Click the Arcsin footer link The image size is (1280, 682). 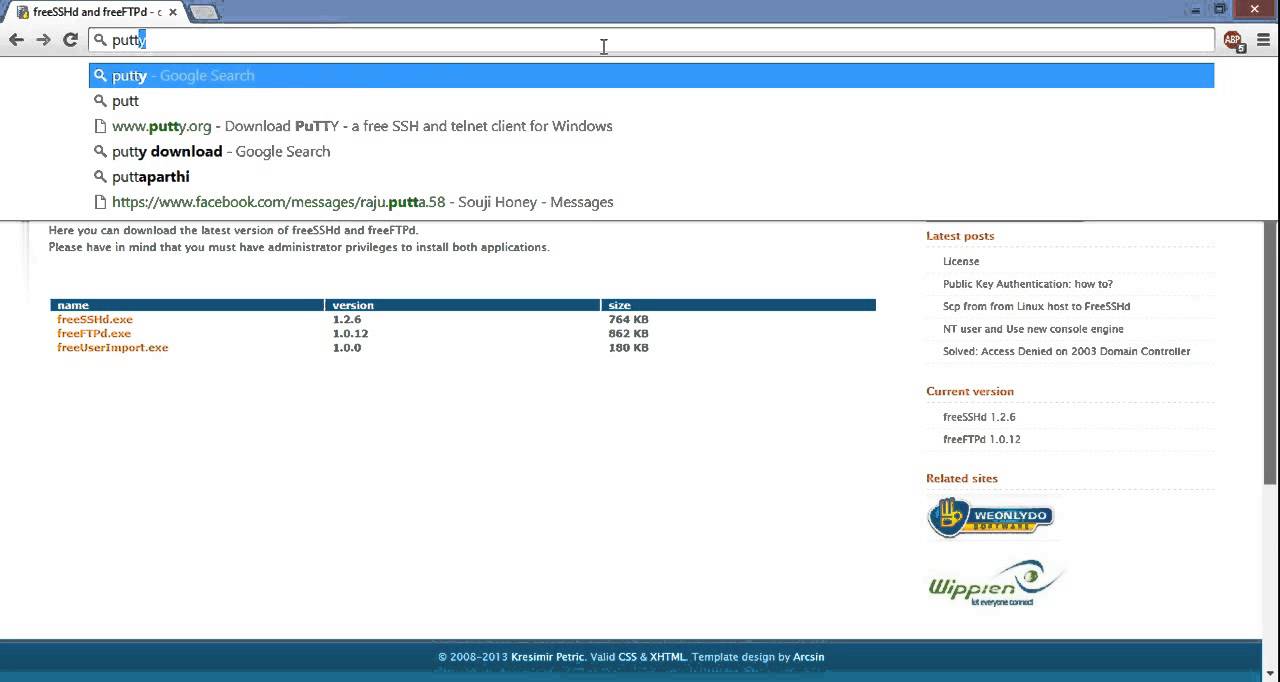[807, 657]
